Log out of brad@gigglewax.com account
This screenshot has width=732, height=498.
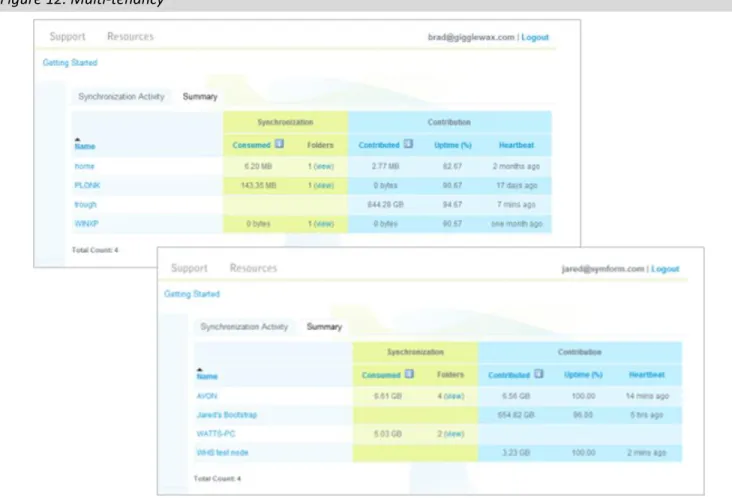click(x=535, y=37)
